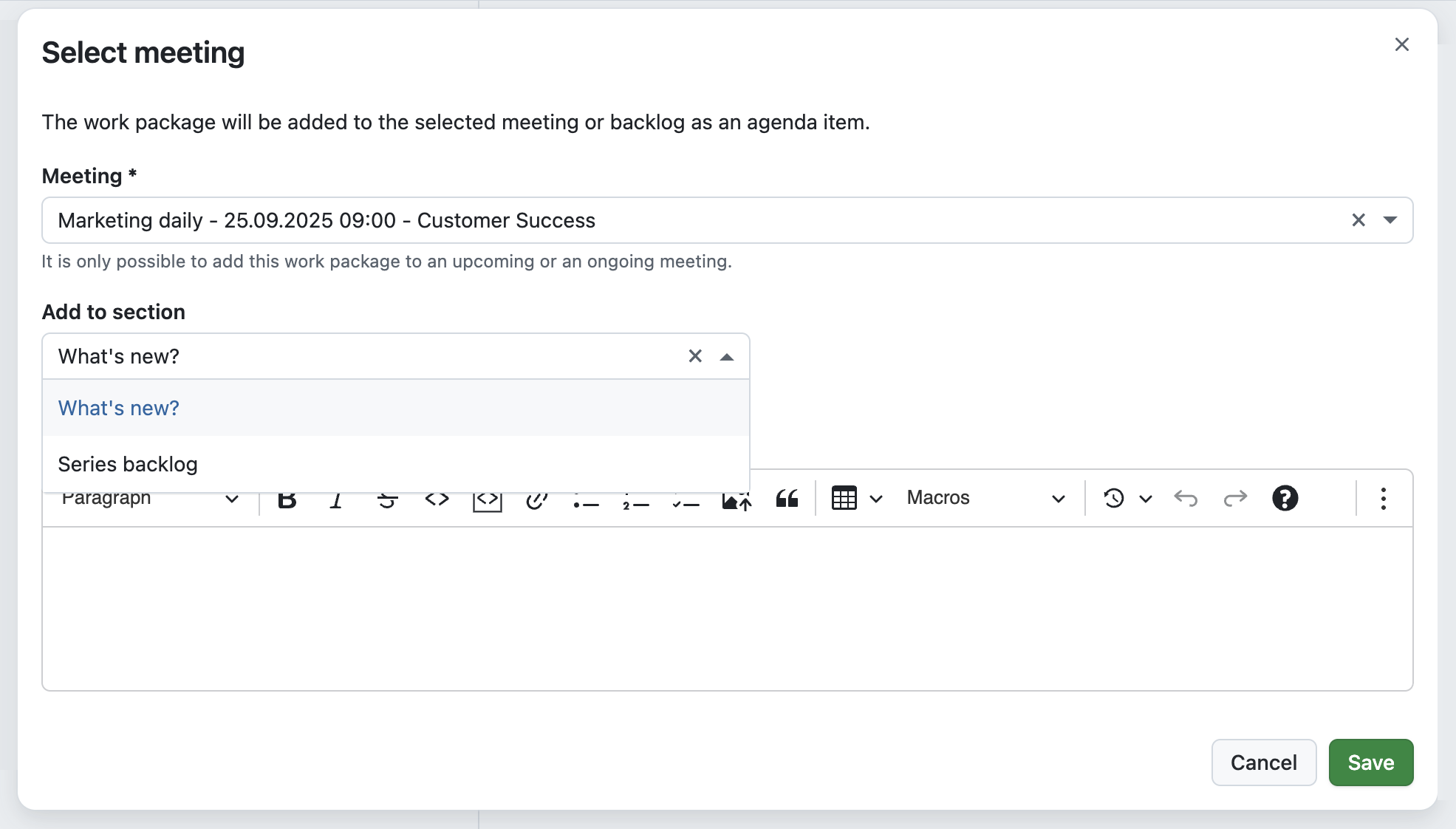
Task: Insert a block quote
Action: 786,499
